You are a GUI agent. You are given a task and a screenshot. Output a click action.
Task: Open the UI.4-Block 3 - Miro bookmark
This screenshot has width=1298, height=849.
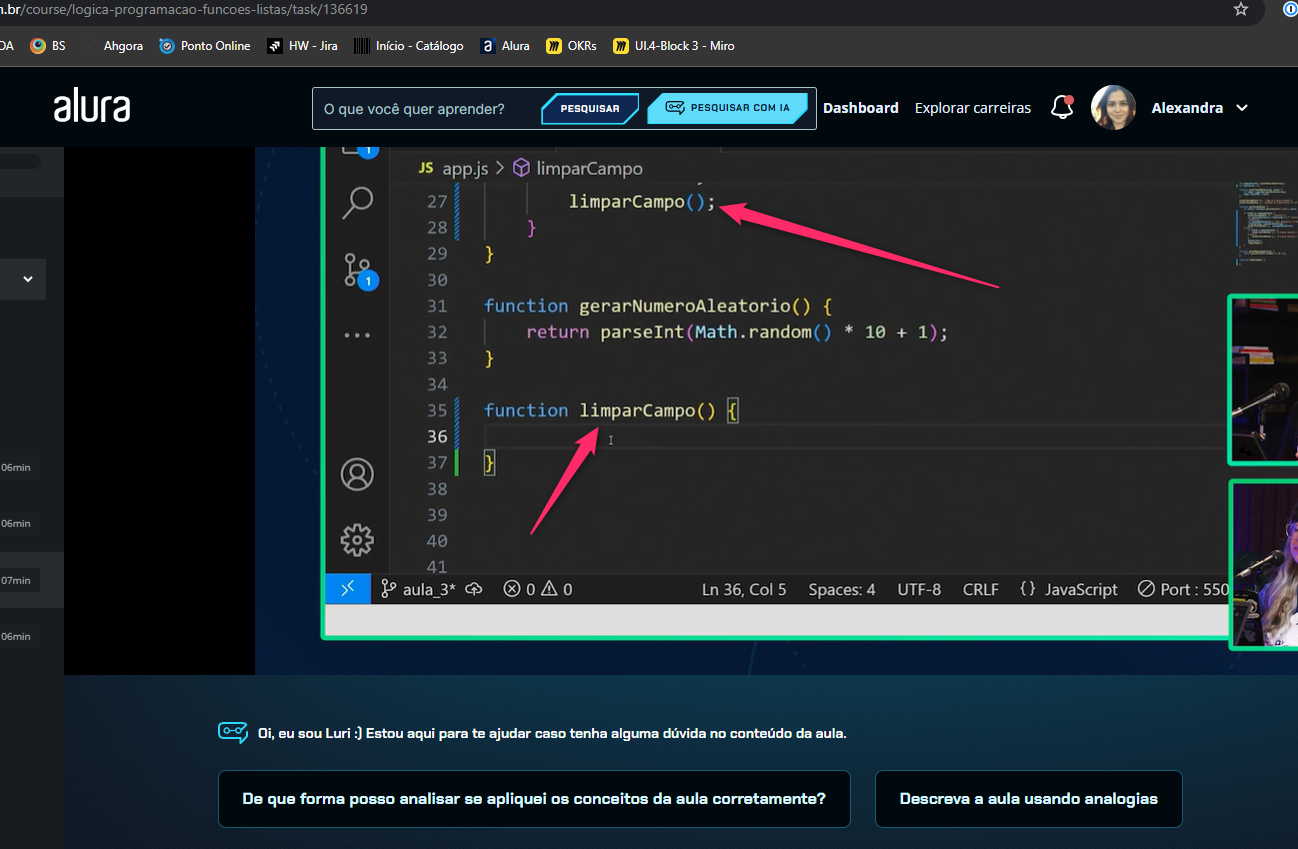point(674,46)
